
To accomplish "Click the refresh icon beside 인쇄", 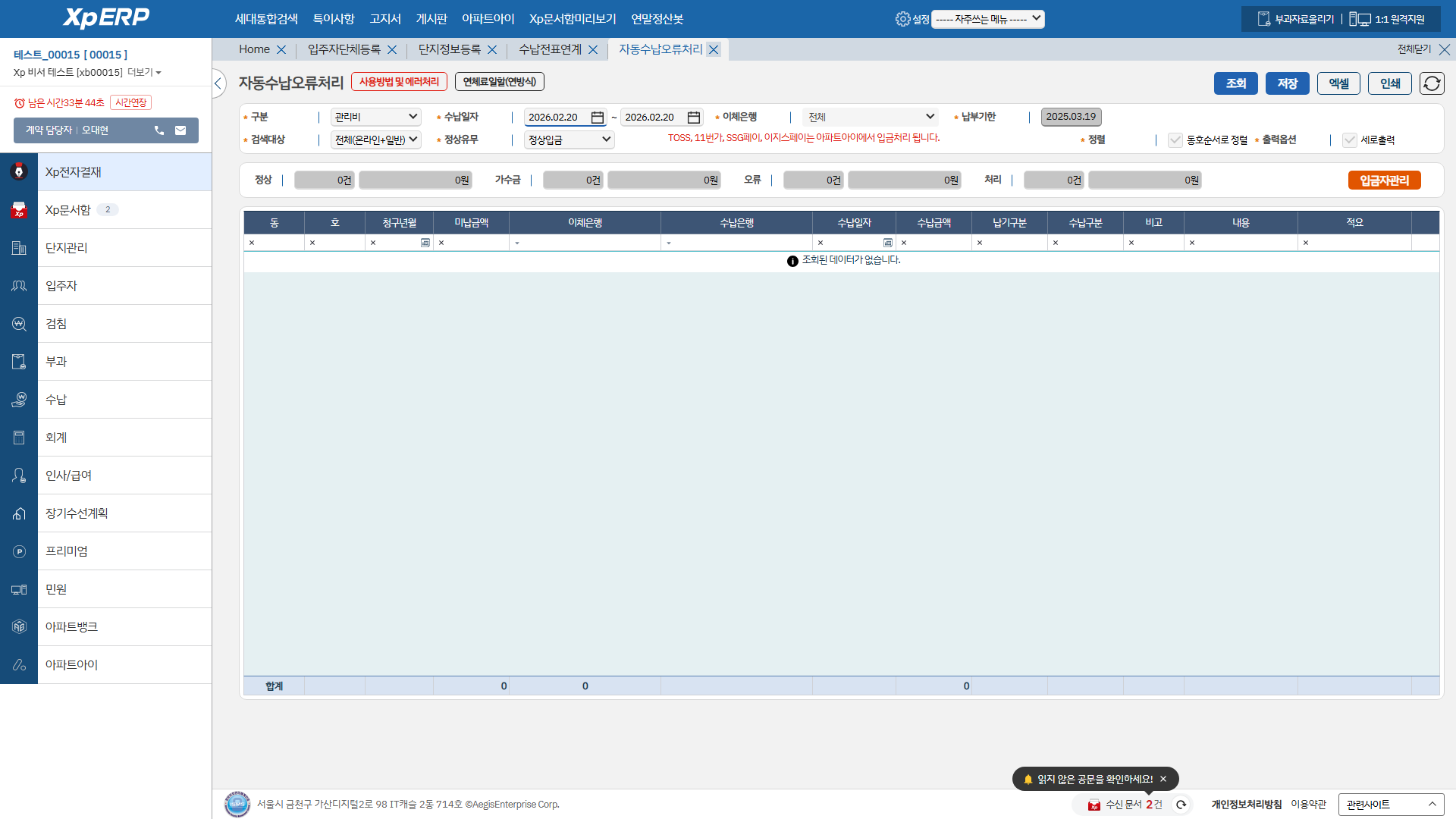I will click(x=1432, y=83).
